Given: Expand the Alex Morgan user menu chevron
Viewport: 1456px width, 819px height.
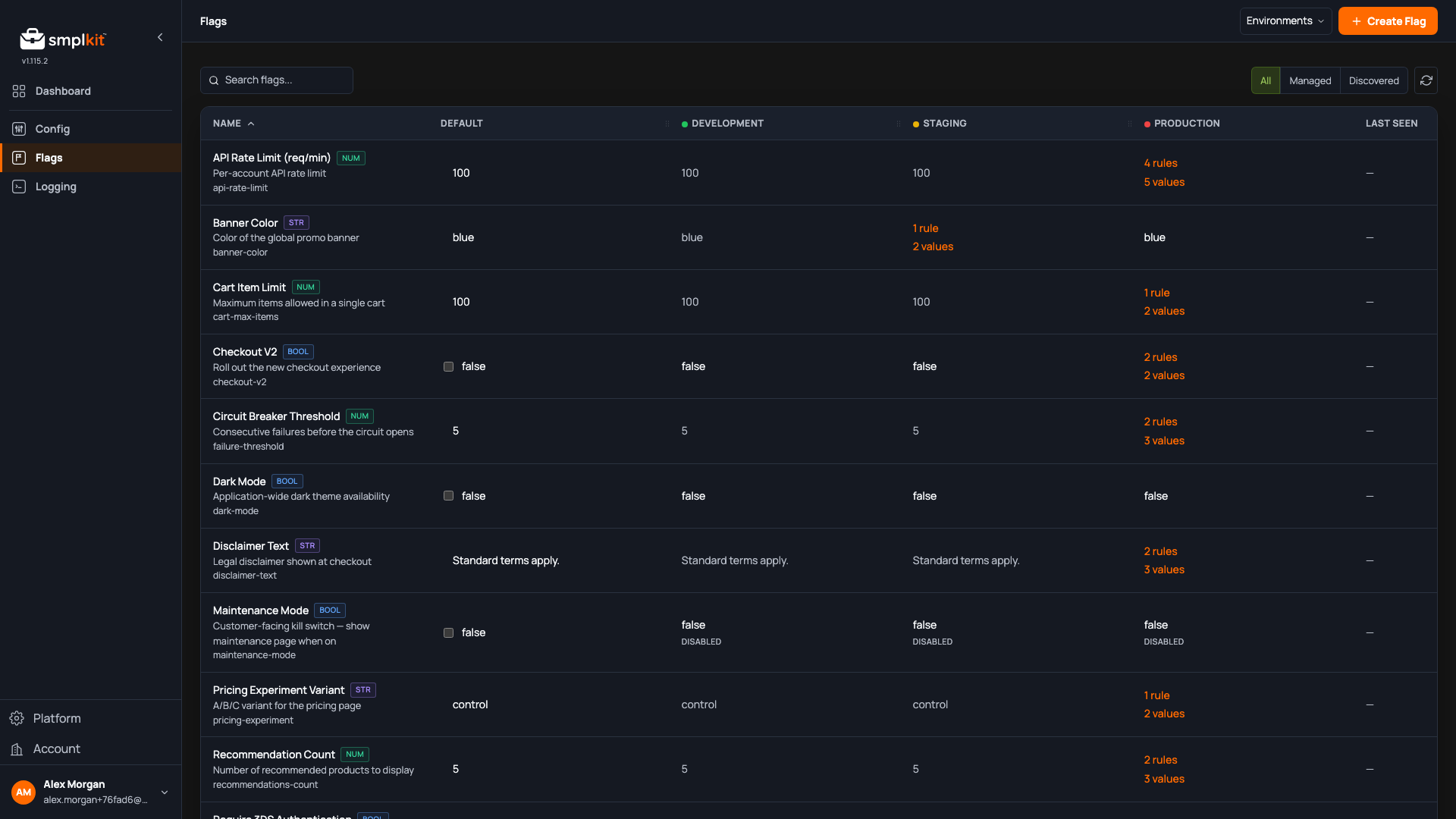Looking at the screenshot, I should [x=165, y=792].
